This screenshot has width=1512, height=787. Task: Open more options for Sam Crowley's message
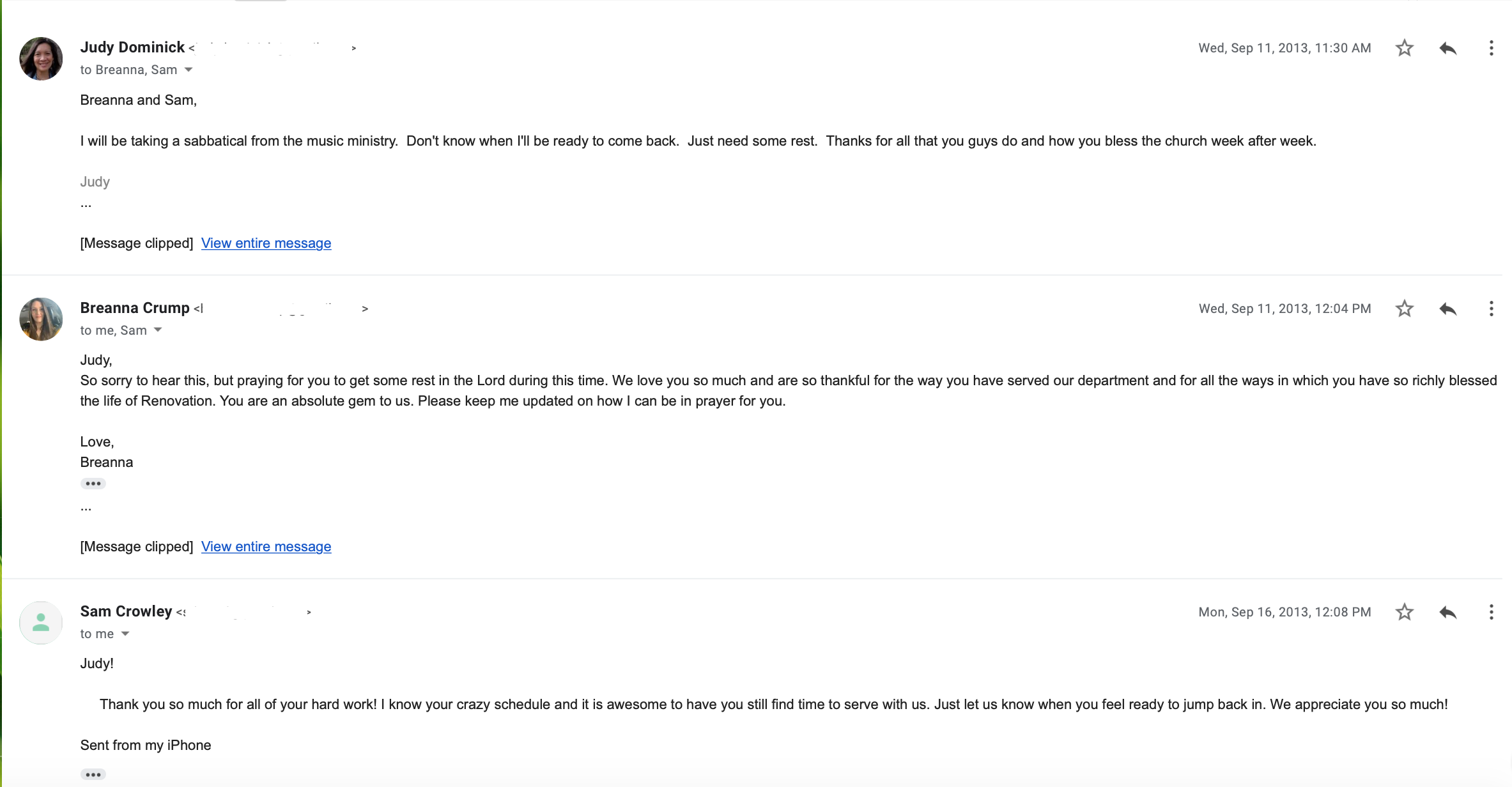click(1491, 612)
